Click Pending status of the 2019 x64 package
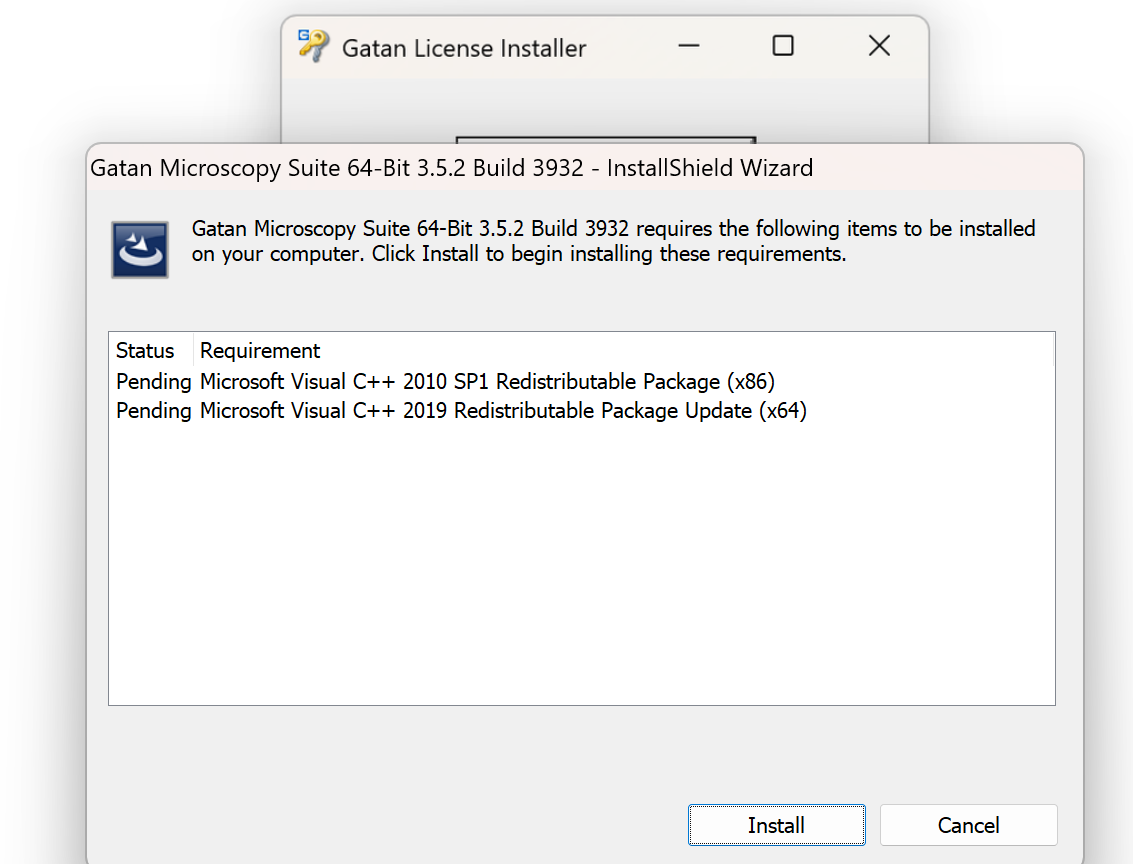 (153, 411)
